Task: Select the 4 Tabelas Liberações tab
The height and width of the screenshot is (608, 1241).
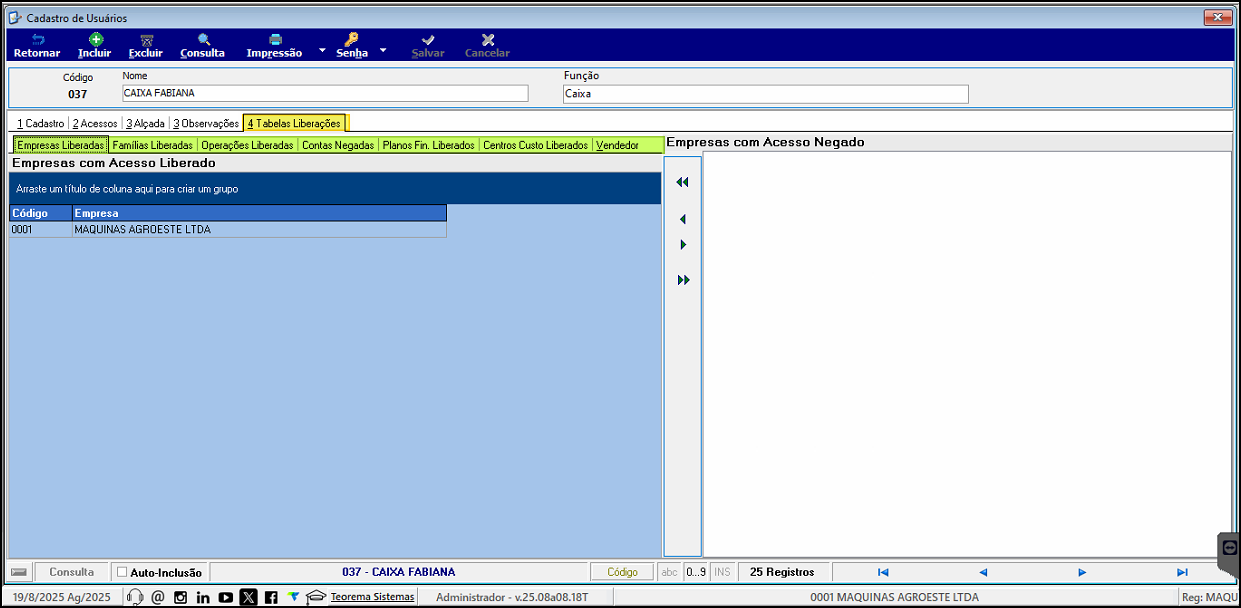Action: click(x=294, y=123)
